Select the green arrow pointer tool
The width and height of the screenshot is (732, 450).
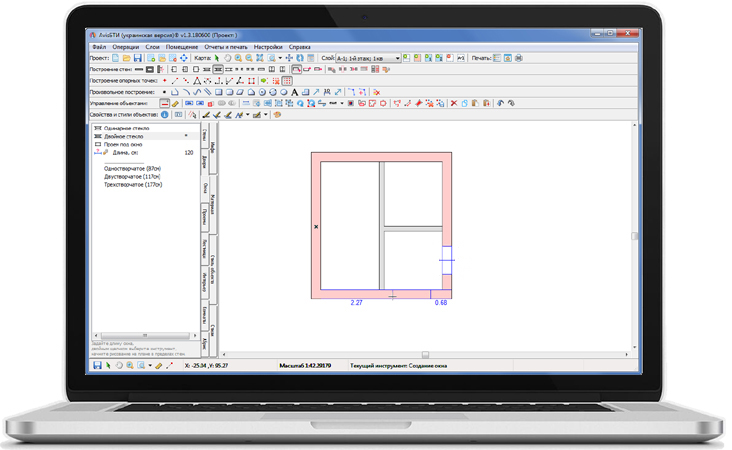pyautogui.click(x=217, y=58)
